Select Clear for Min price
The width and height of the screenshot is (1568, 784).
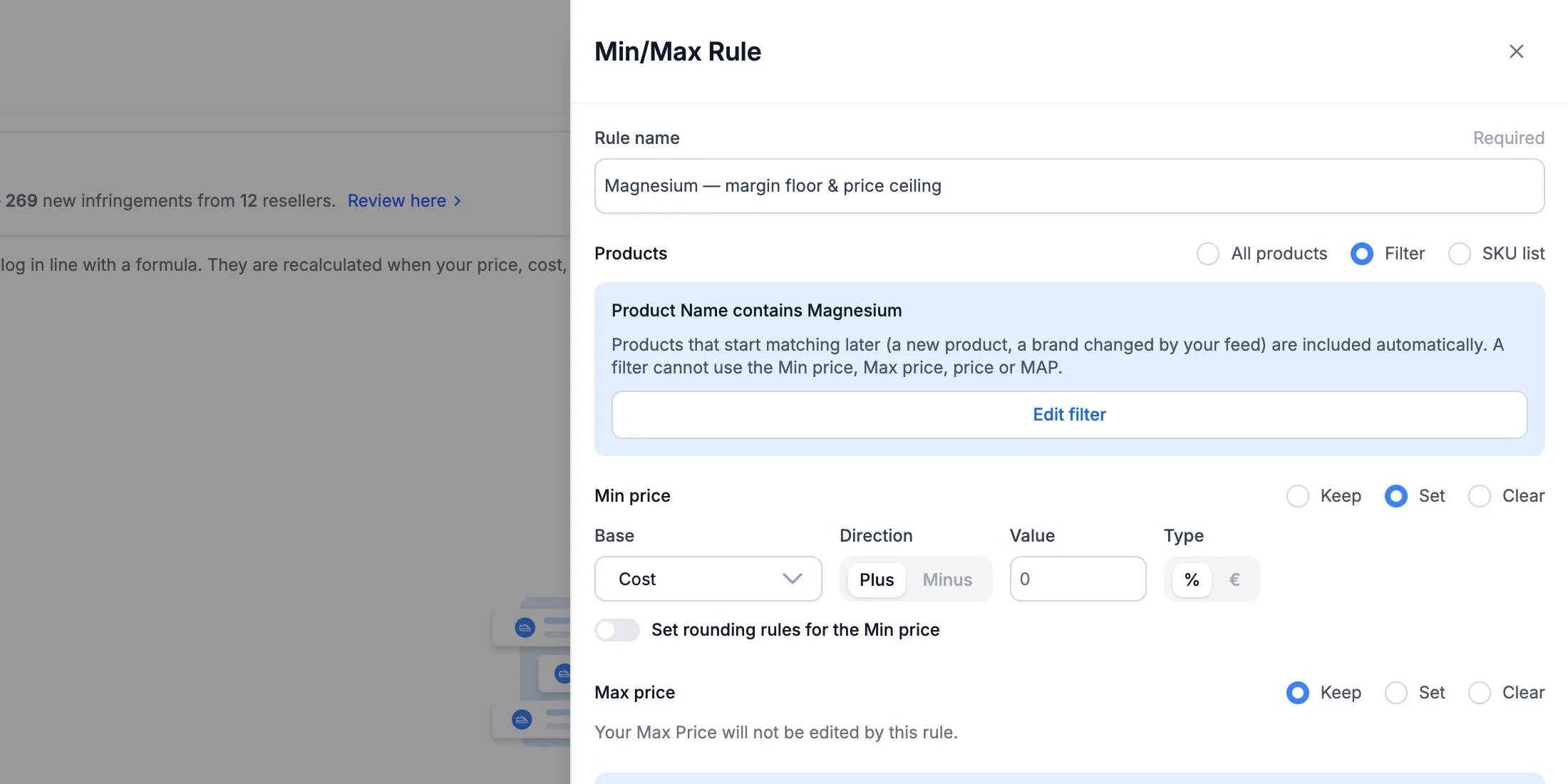pyautogui.click(x=1479, y=496)
